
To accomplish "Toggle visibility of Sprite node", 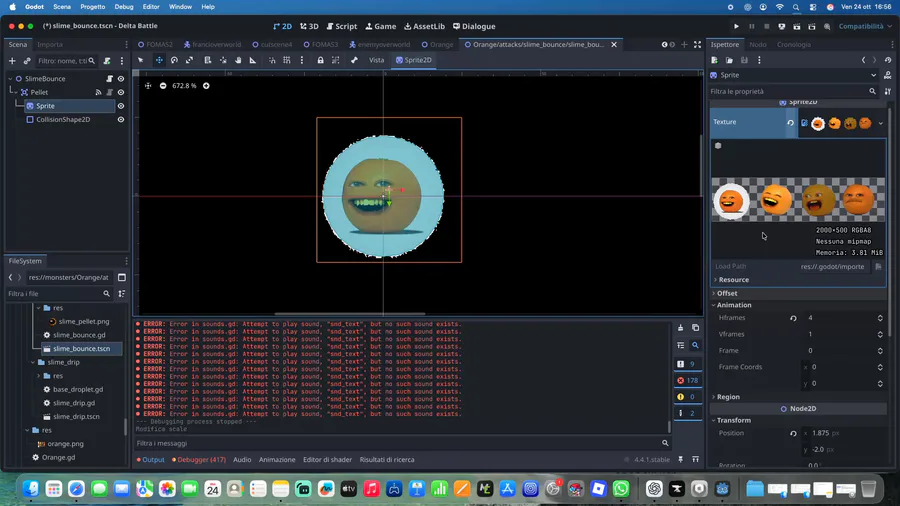I will (x=121, y=106).
